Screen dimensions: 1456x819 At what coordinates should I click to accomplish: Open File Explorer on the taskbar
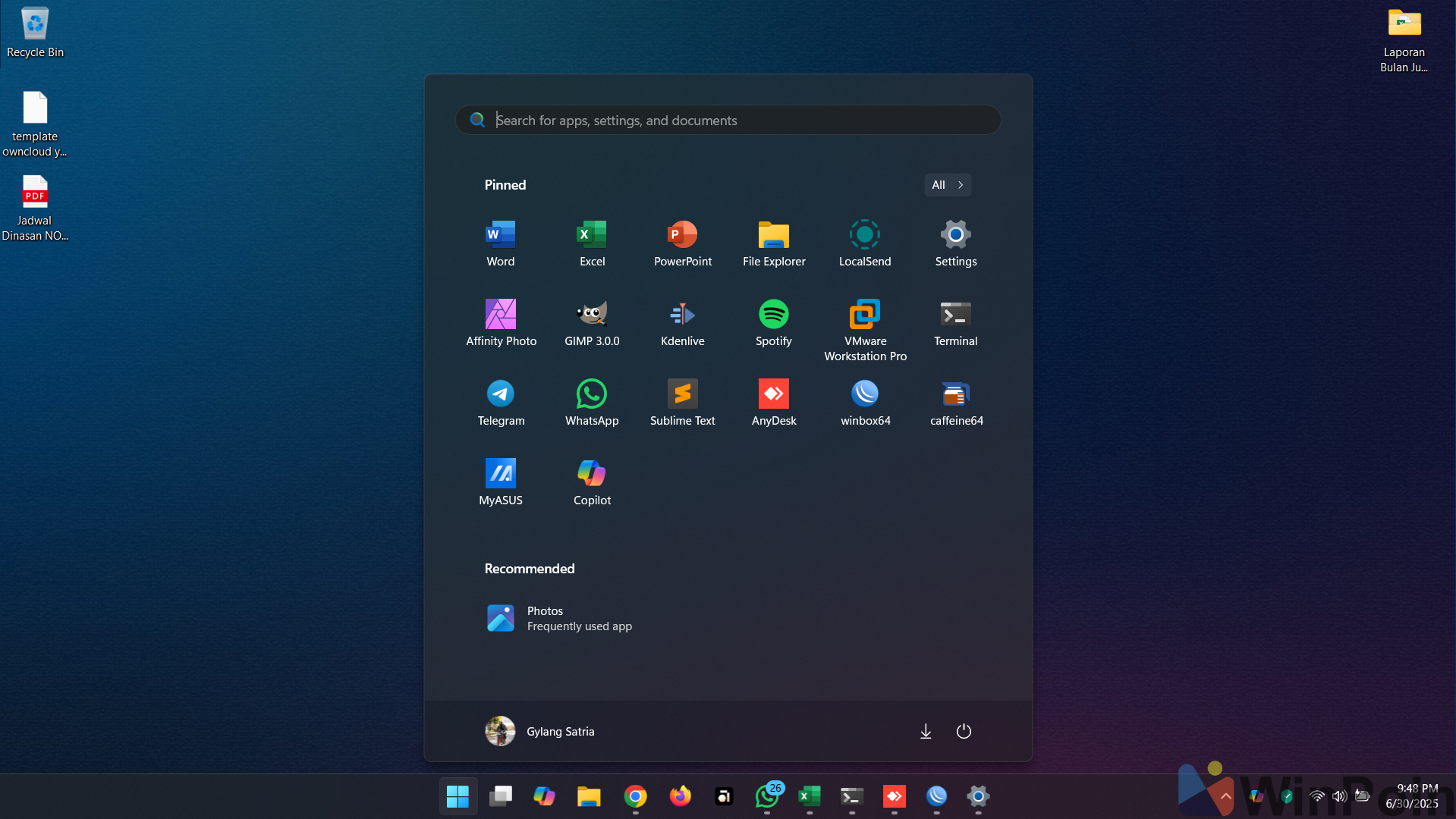coord(589,796)
